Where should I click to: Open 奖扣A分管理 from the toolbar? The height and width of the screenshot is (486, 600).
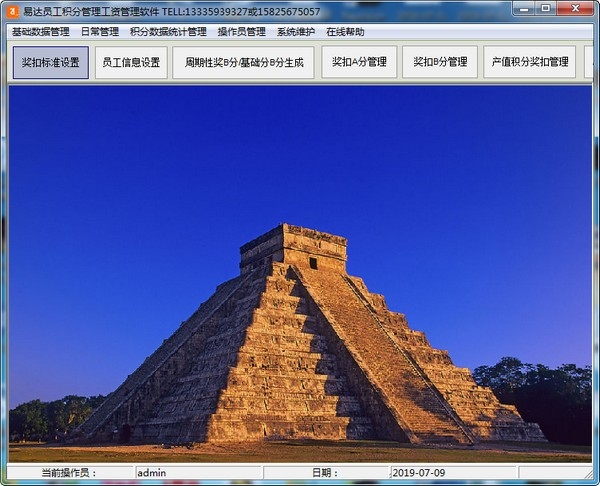pos(359,62)
